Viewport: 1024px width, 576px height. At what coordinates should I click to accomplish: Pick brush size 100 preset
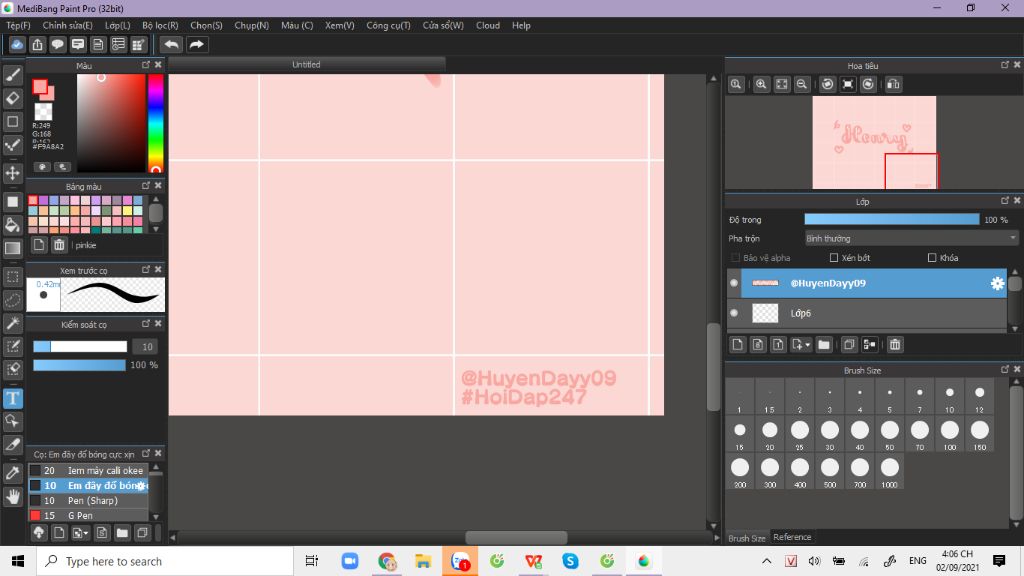[950, 434]
